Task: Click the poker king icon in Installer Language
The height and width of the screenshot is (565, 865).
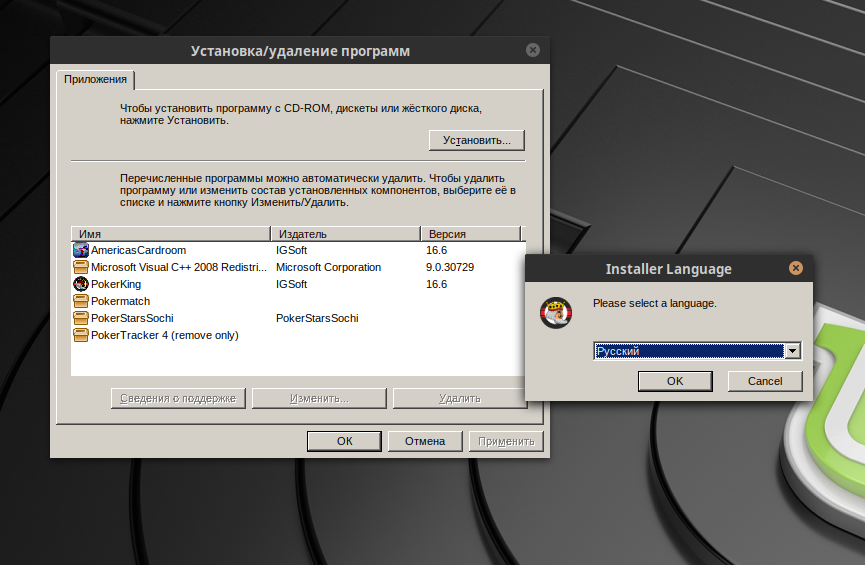Action: pos(556,313)
